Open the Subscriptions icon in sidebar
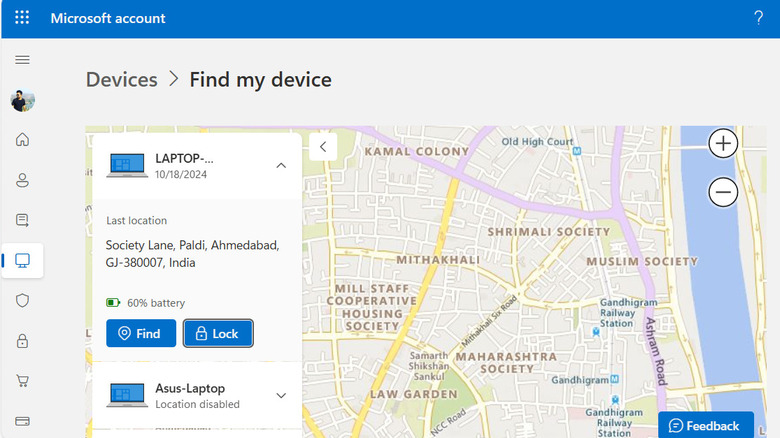780x438 pixels. pyautogui.click(x=22, y=220)
